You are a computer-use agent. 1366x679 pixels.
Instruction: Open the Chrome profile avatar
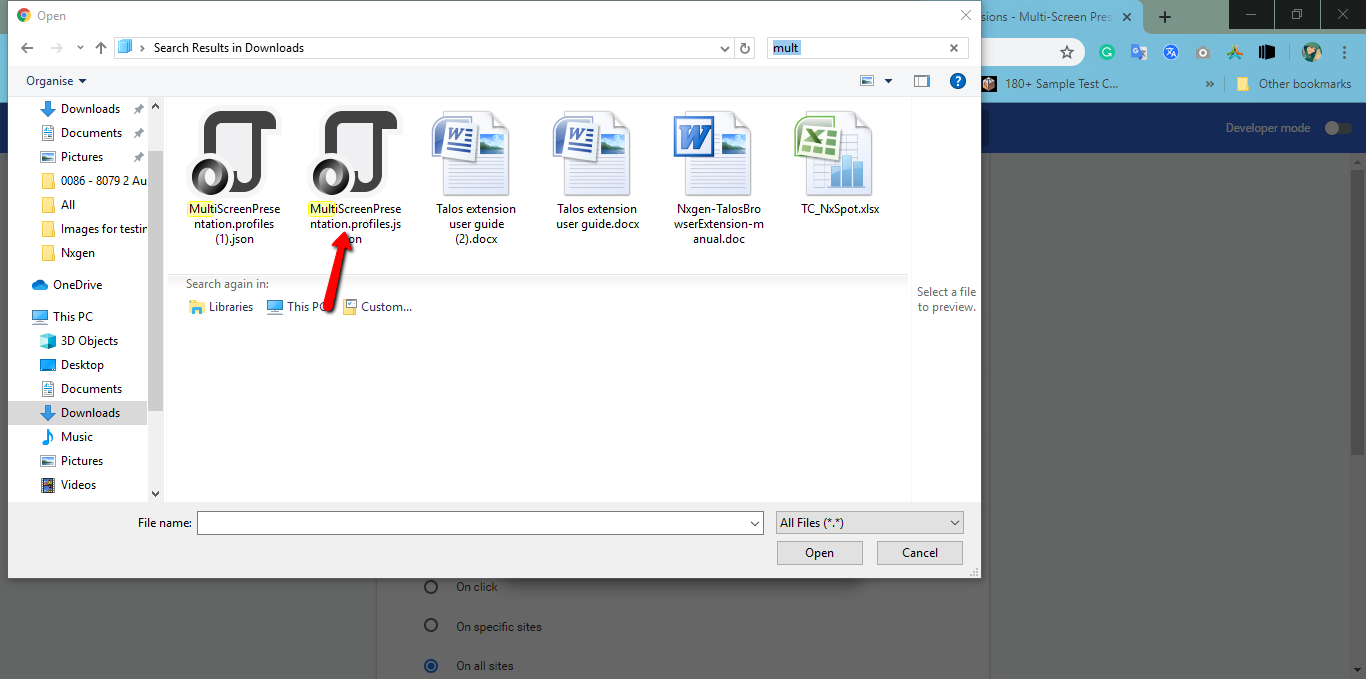click(1312, 52)
